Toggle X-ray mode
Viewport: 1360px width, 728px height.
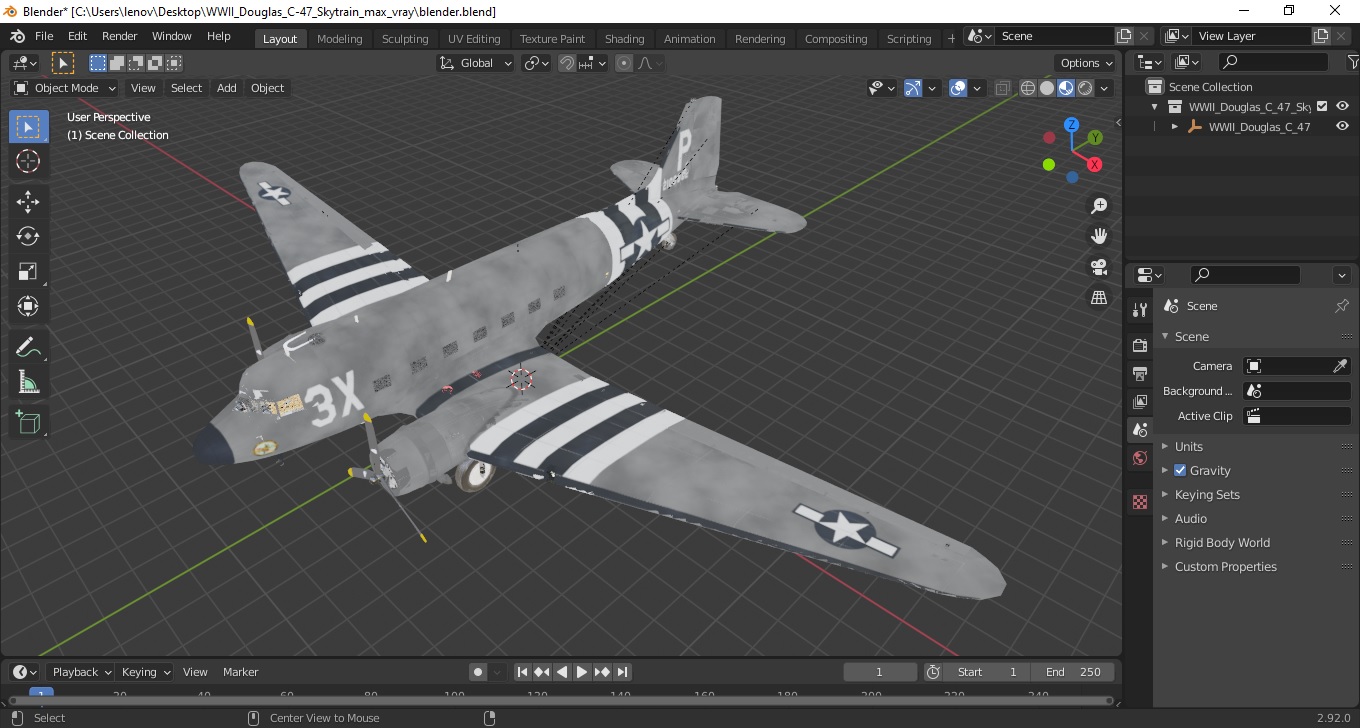point(1003,88)
